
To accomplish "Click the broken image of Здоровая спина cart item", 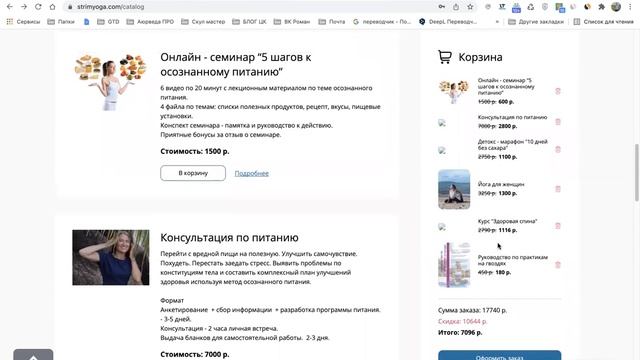I will (442, 227).
